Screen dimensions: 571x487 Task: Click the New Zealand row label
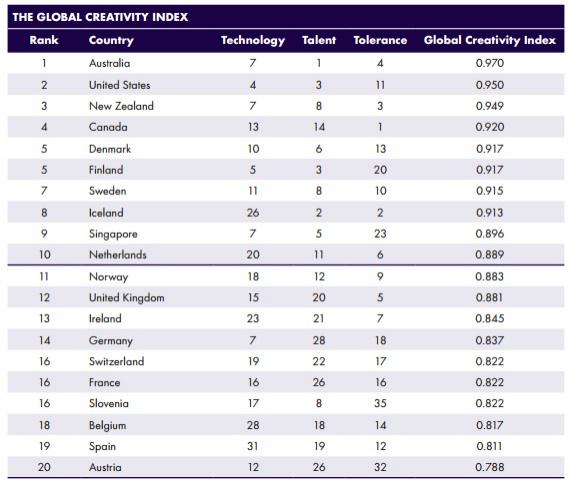tap(121, 106)
